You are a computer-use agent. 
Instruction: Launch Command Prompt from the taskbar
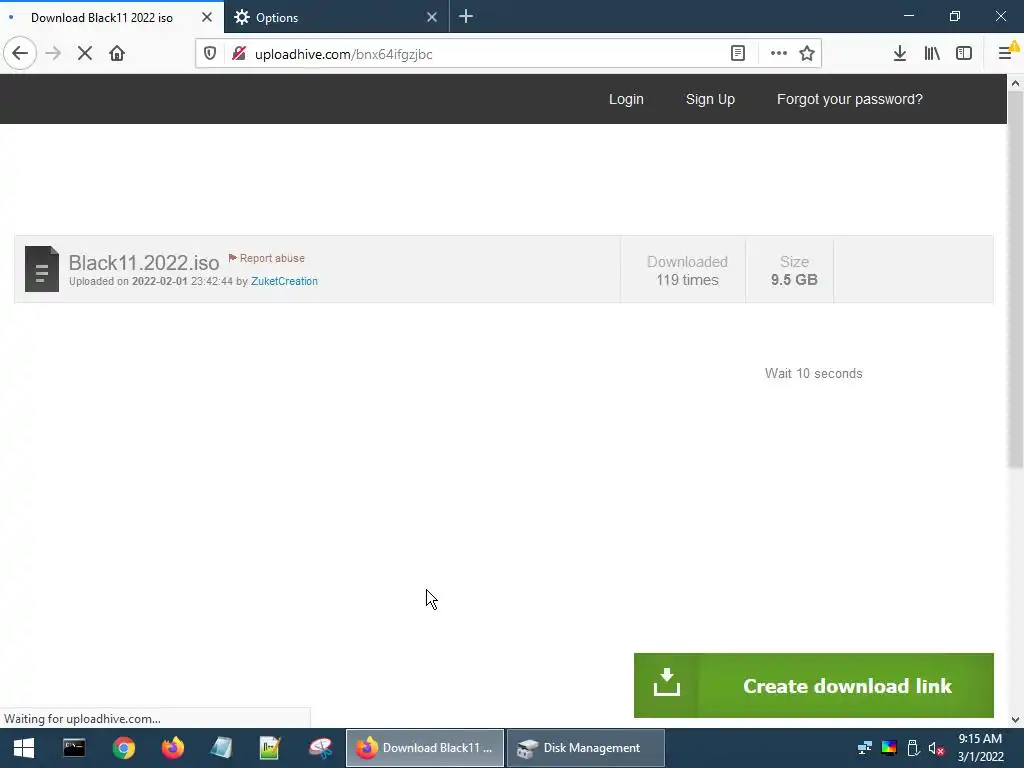point(74,748)
